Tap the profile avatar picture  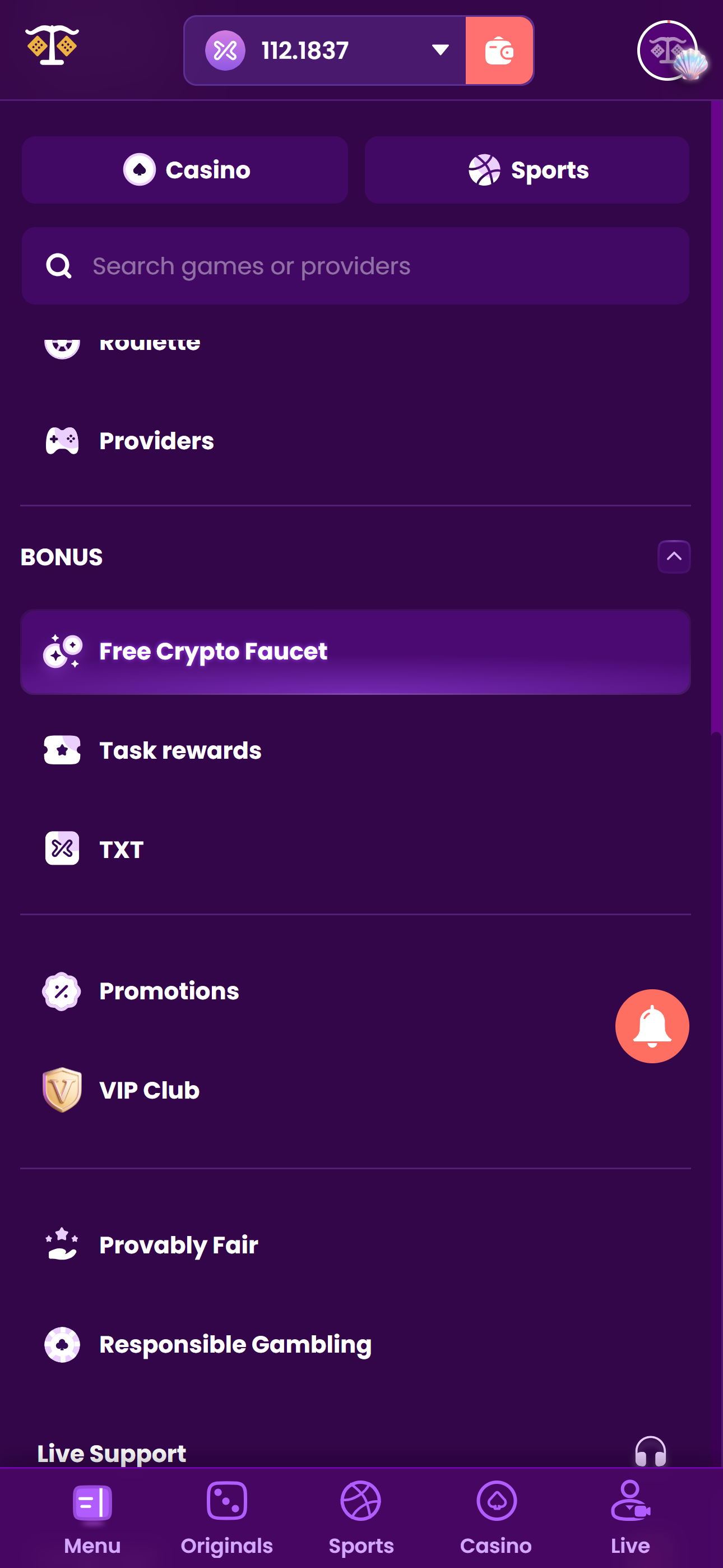pos(668,50)
